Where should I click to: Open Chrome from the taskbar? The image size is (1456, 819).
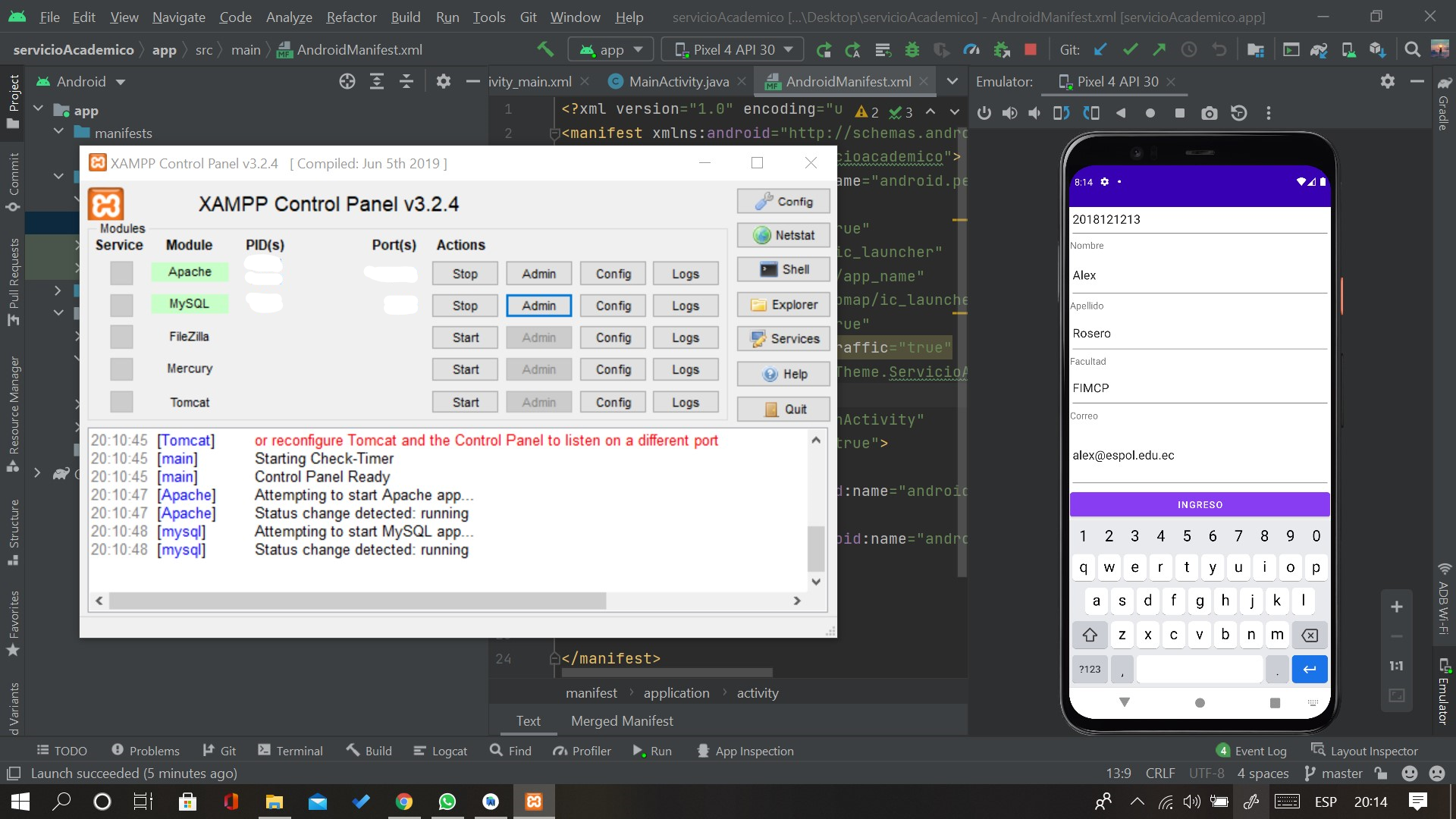click(x=404, y=802)
